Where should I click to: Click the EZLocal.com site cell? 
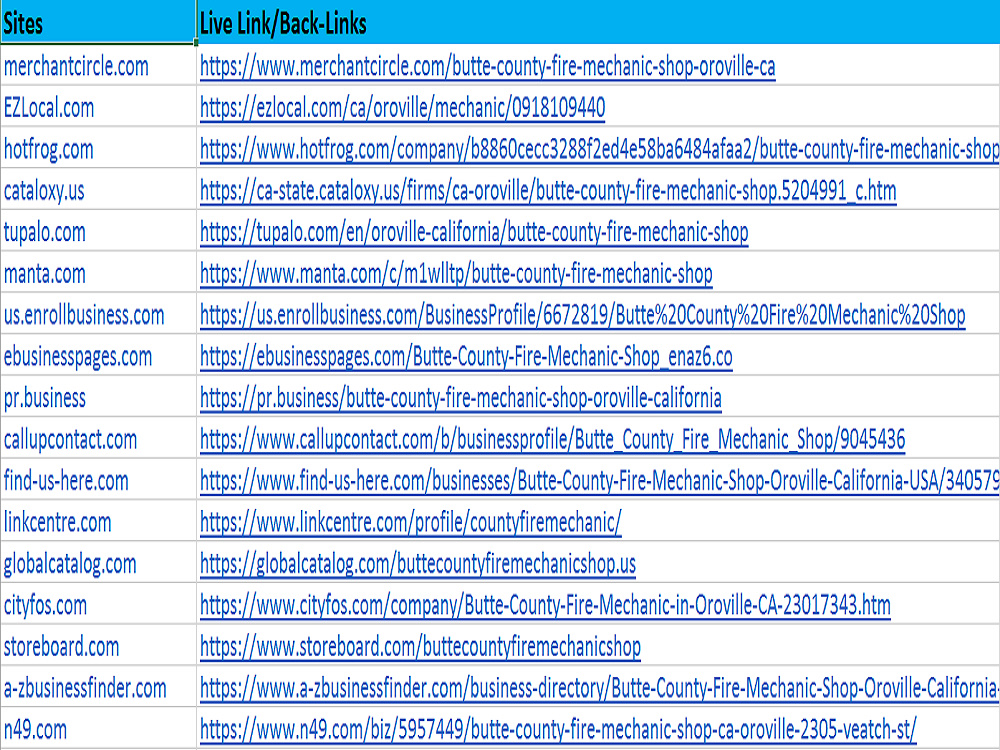coord(98,107)
